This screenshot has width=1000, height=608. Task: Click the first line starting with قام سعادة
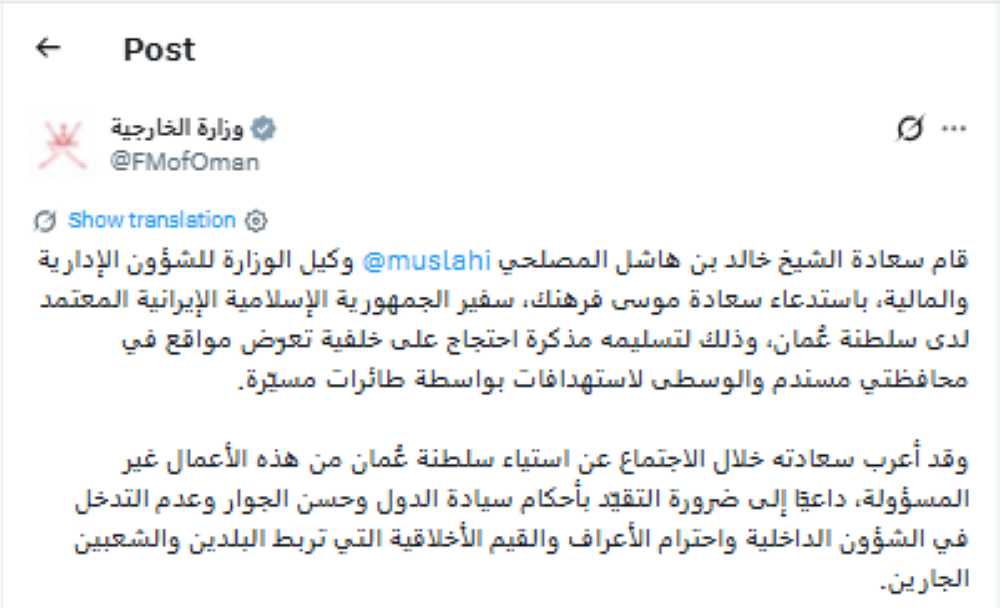(x=503, y=261)
